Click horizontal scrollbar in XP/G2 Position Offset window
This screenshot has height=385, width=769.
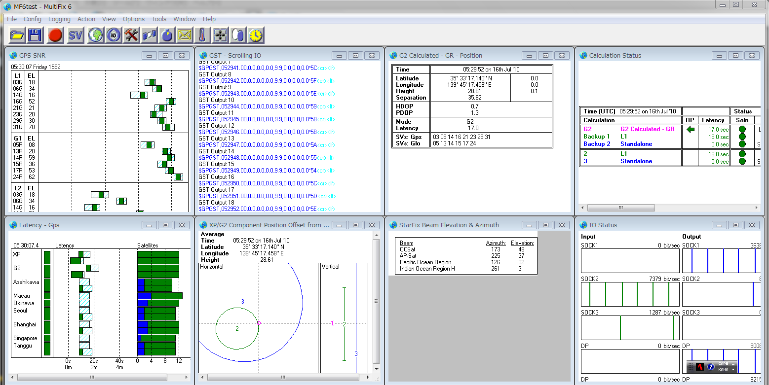pos(282,377)
